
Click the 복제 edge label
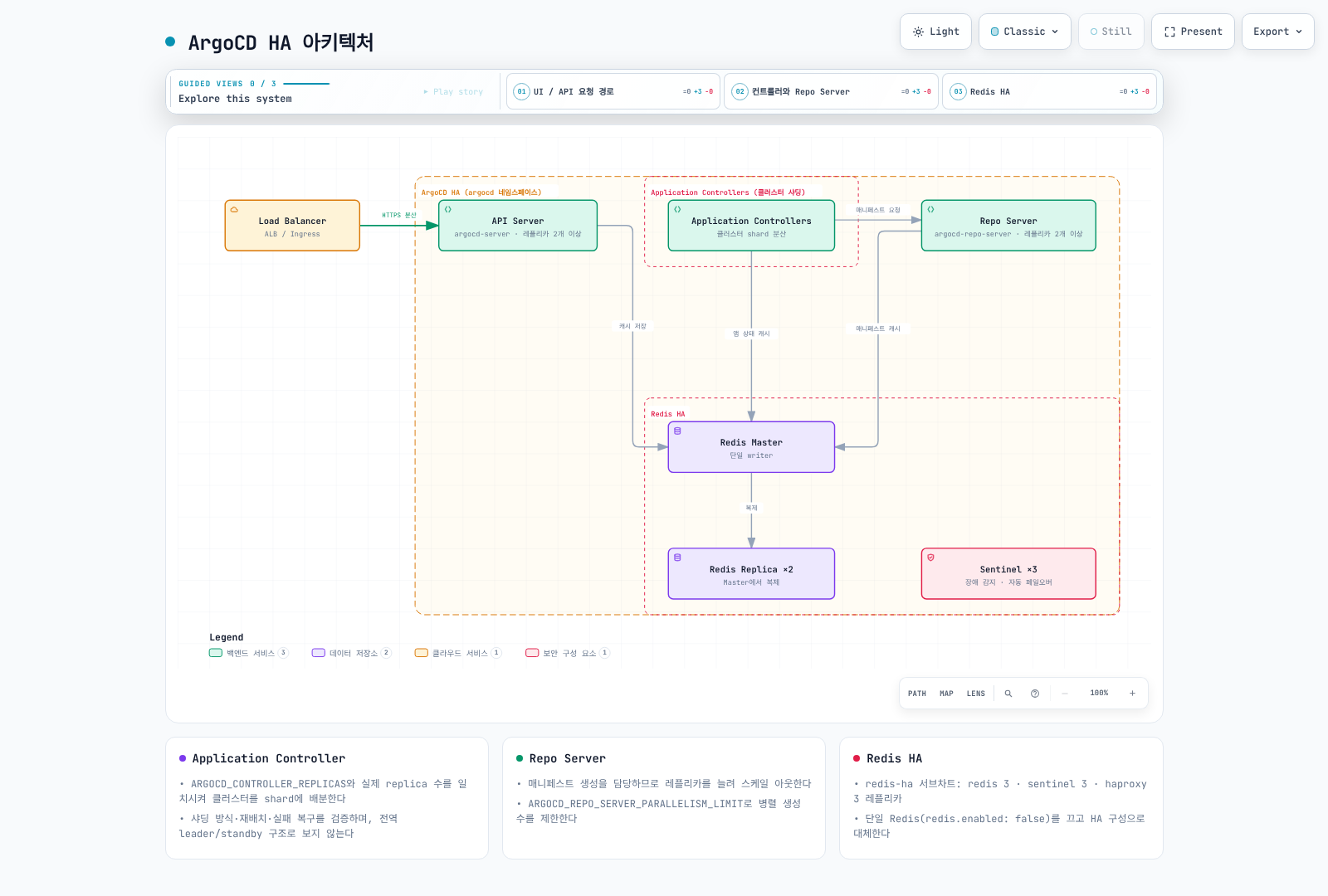(x=751, y=508)
